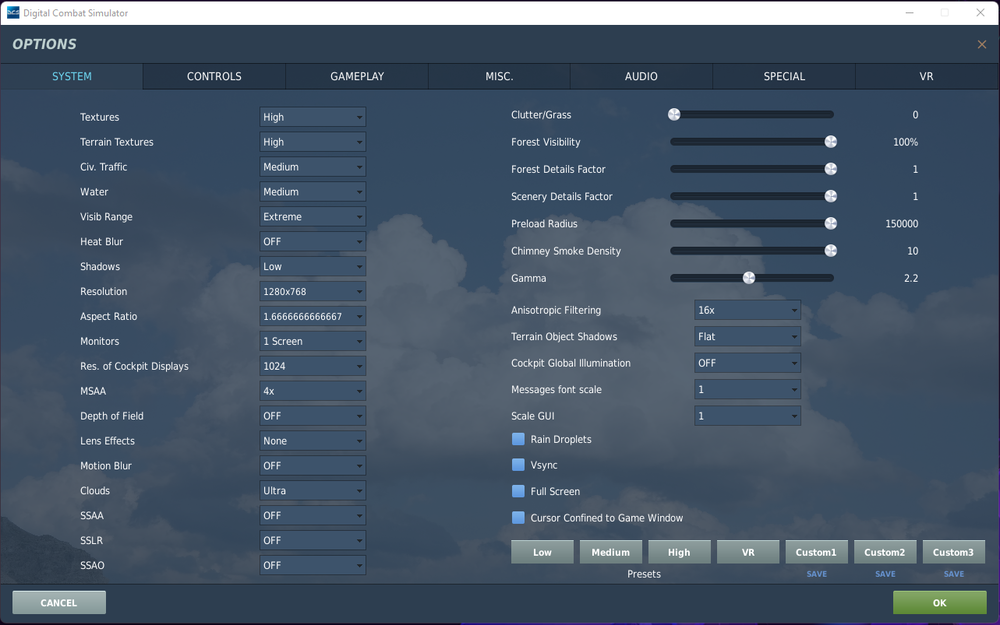Open the AUDIO settings tab
The width and height of the screenshot is (1000, 625).
[641, 76]
